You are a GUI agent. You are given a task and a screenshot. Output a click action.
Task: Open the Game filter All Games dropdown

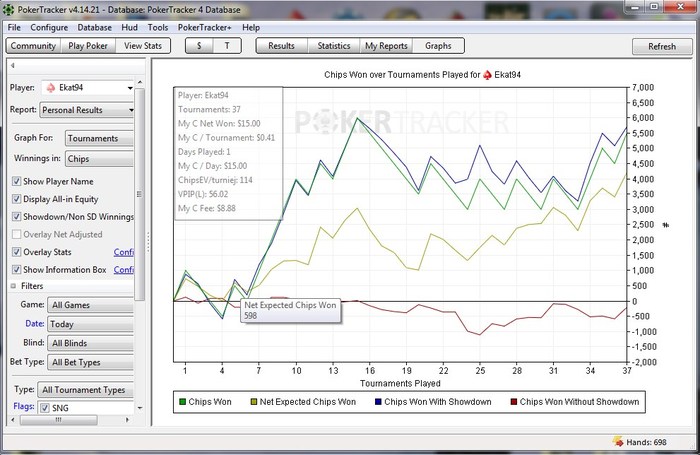(91, 305)
